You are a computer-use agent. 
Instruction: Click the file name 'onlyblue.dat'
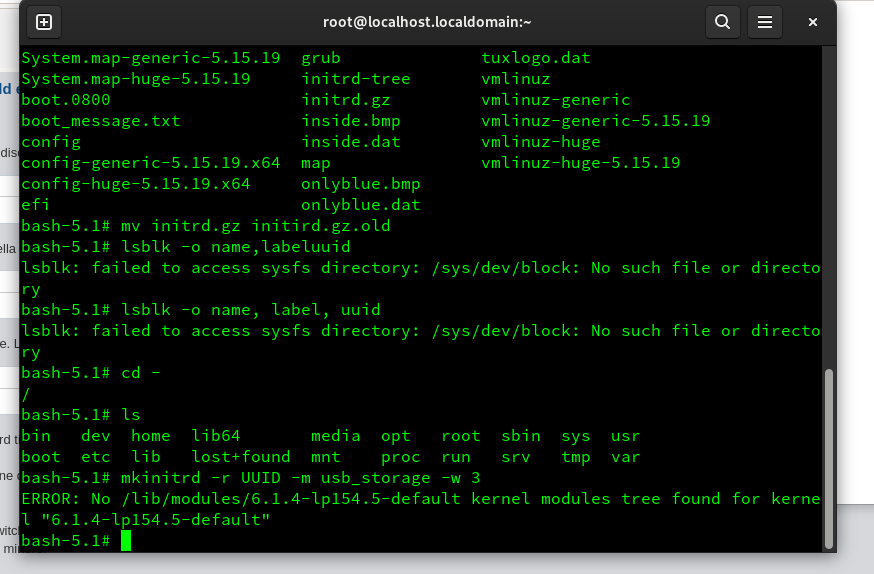pyautogui.click(x=361, y=205)
